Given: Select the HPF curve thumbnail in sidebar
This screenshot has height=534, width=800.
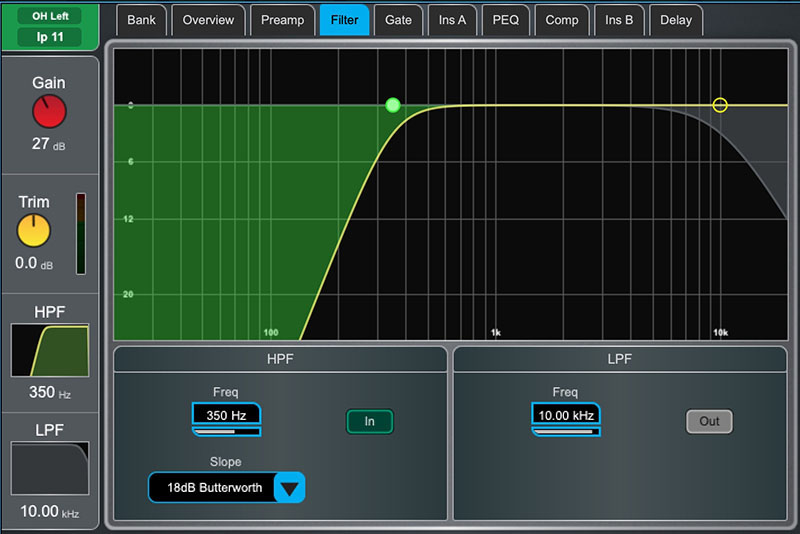Looking at the screenshot, I should tap(50, 350).
